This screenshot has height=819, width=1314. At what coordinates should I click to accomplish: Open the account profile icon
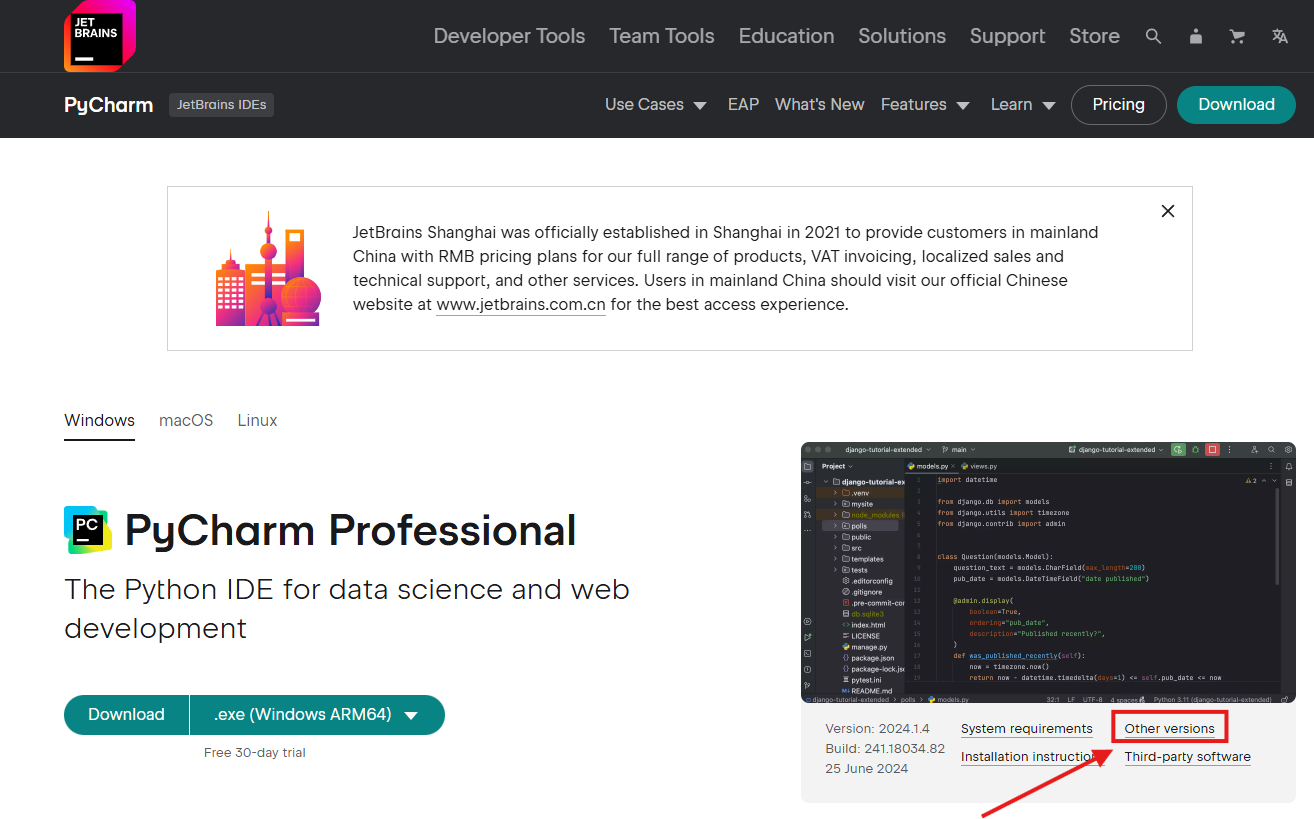[x=1196, y=36]
